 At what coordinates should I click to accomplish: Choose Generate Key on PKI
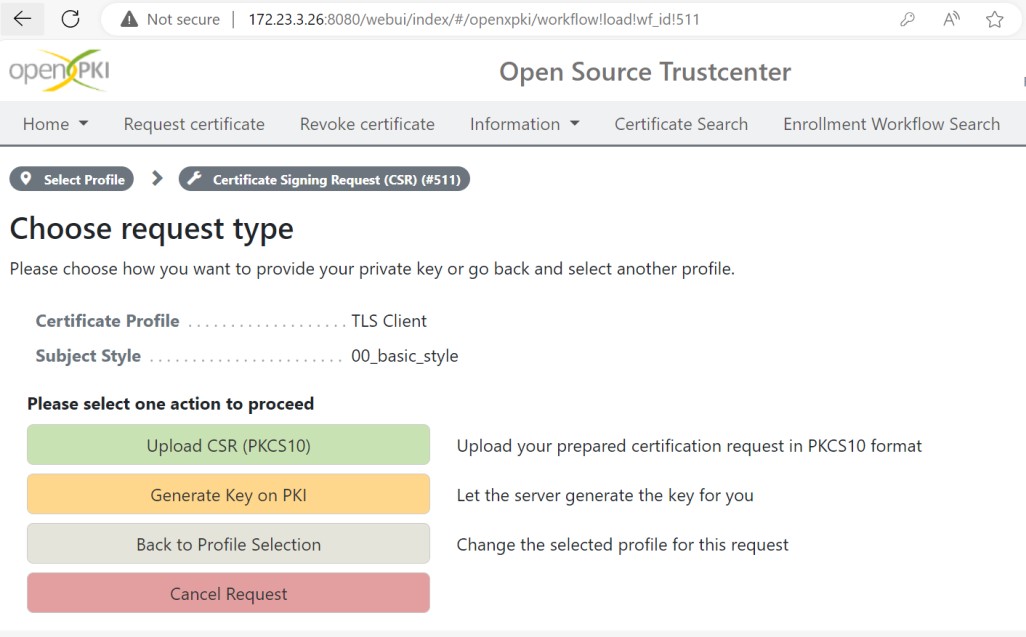pyautogui.click(x=228, y=494)
